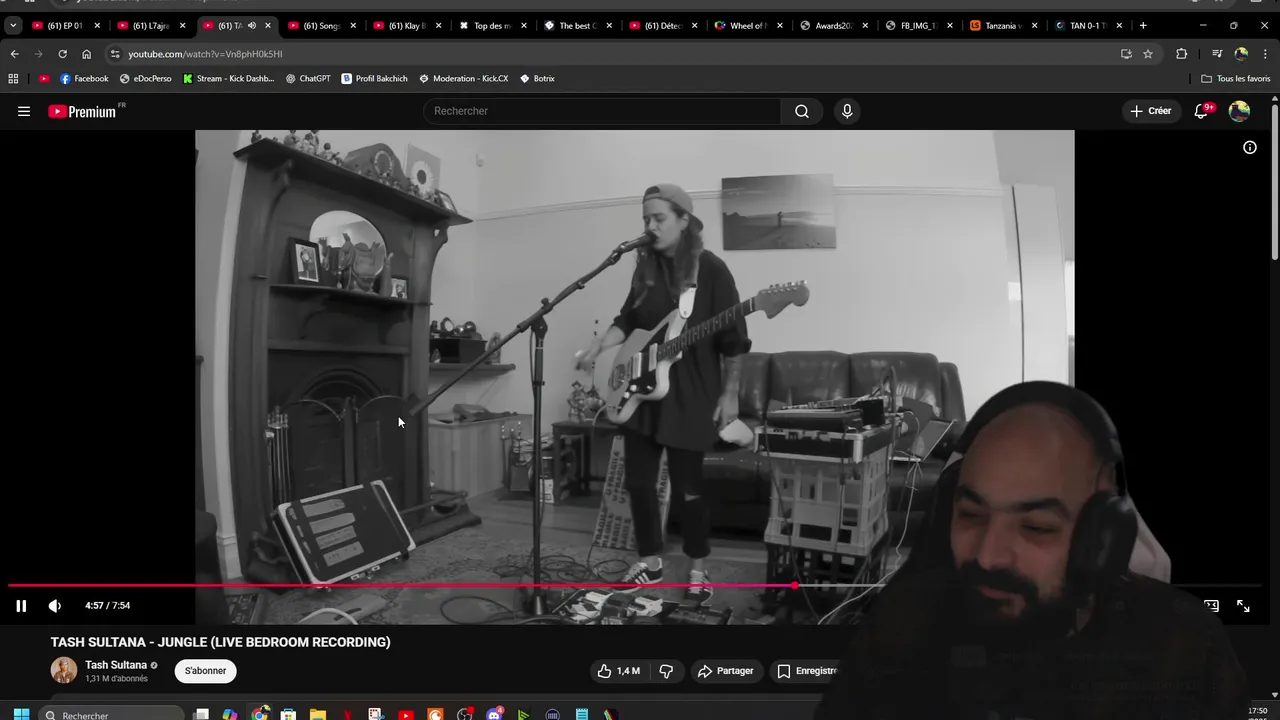
Task: Open the YouTube account avatar menu
Action: (1239, 111)
